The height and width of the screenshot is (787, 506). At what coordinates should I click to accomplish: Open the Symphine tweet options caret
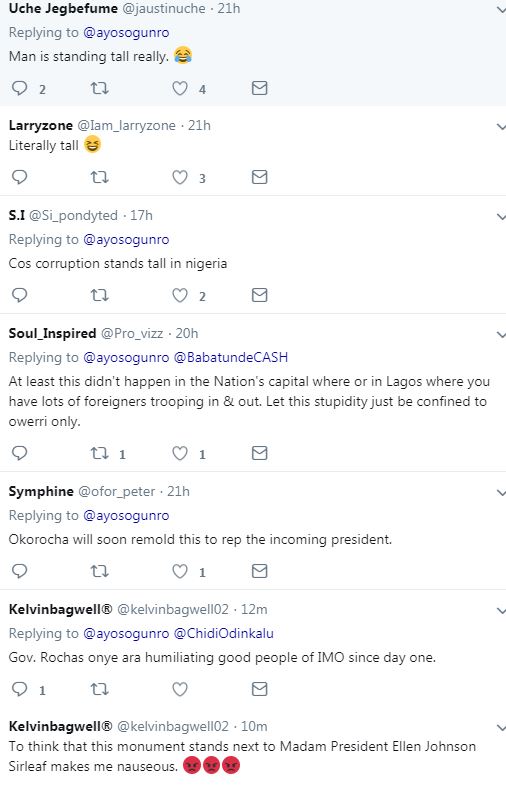point(500,493)
